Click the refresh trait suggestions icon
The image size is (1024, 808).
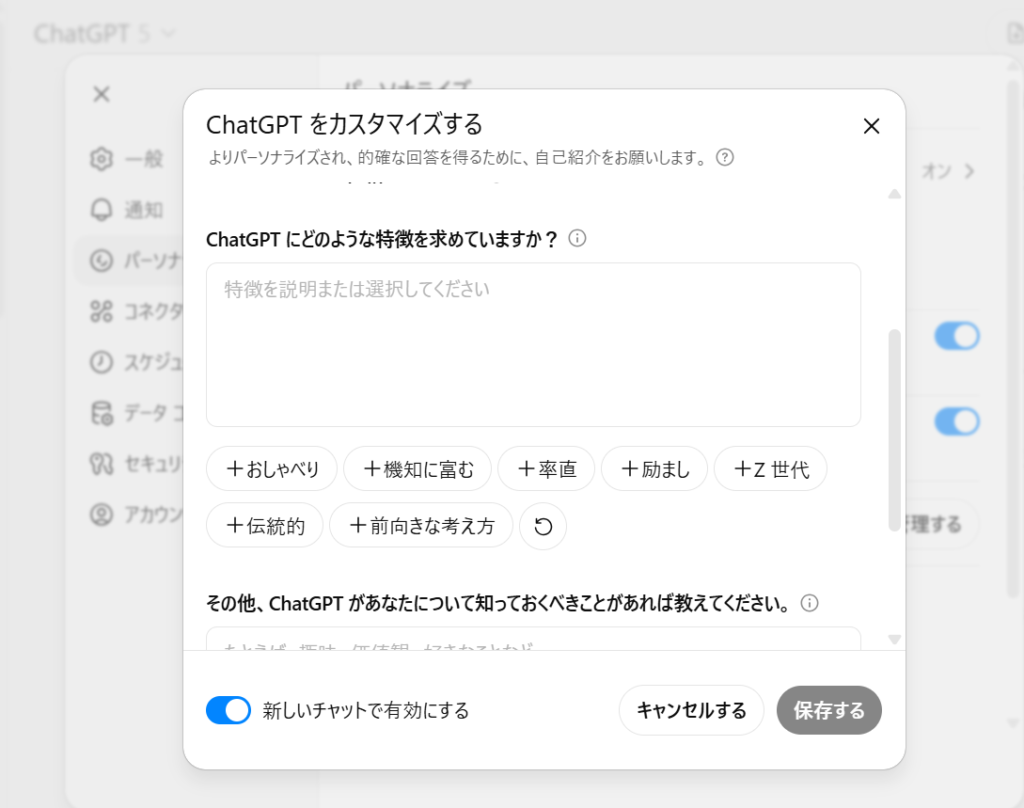point(543,526)
